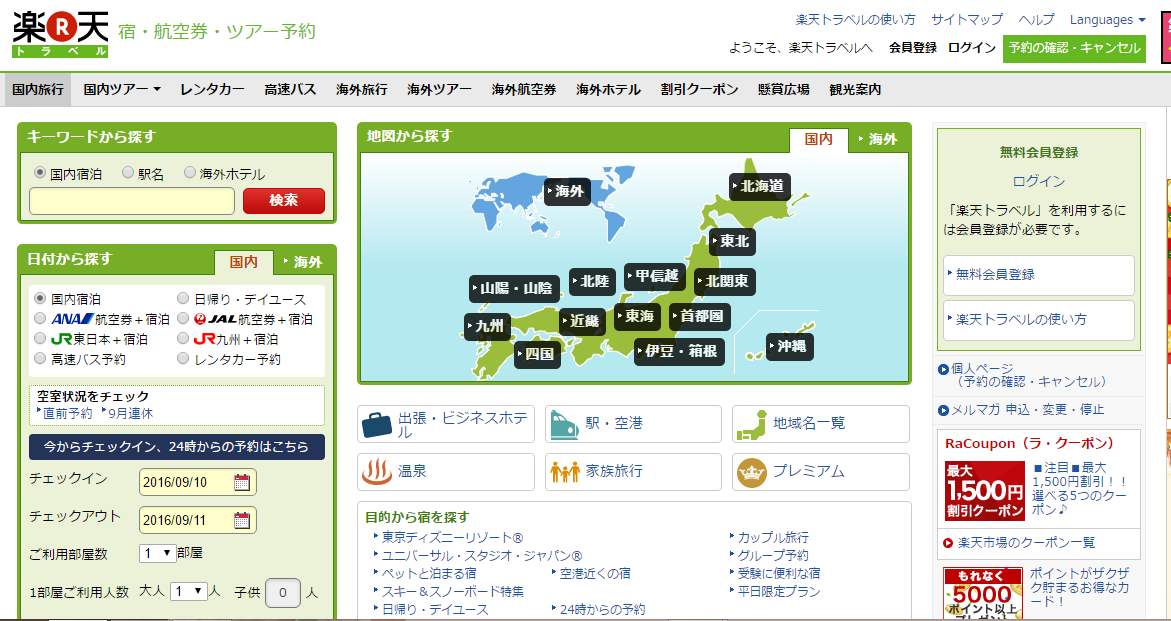The image size is (1171, 621).
Task: Select 高速バス予約 radio option
Action: (x=40, y=359)
